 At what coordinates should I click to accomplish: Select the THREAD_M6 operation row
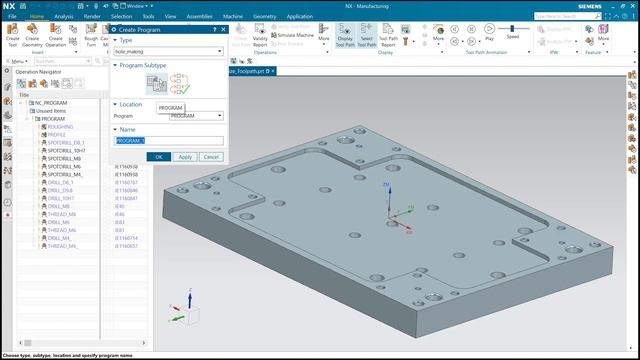click(x=62, y=230)
